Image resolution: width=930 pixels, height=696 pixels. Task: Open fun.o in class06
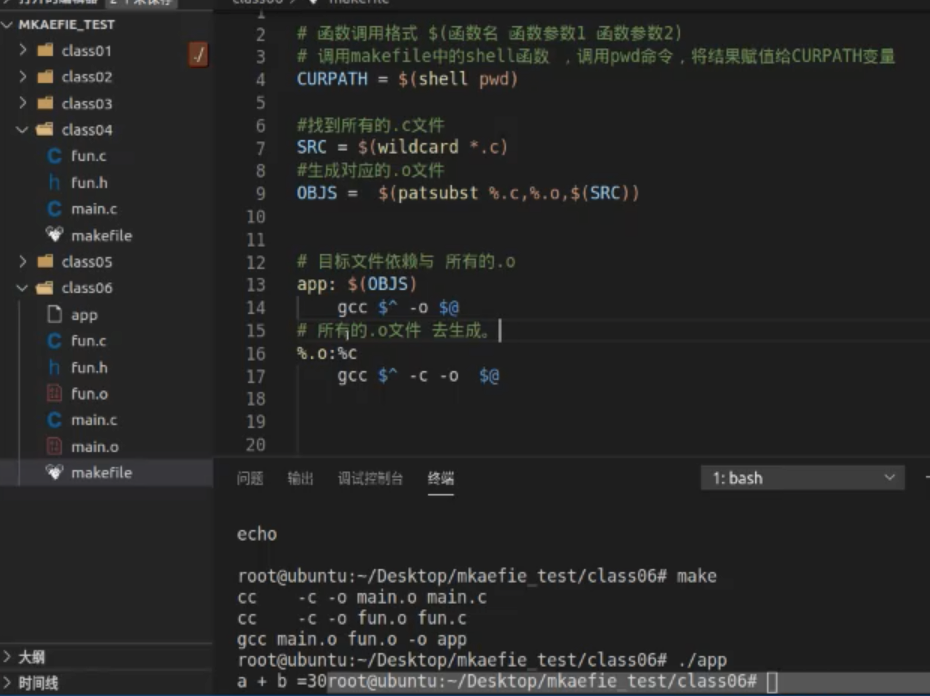click(90, 393)
